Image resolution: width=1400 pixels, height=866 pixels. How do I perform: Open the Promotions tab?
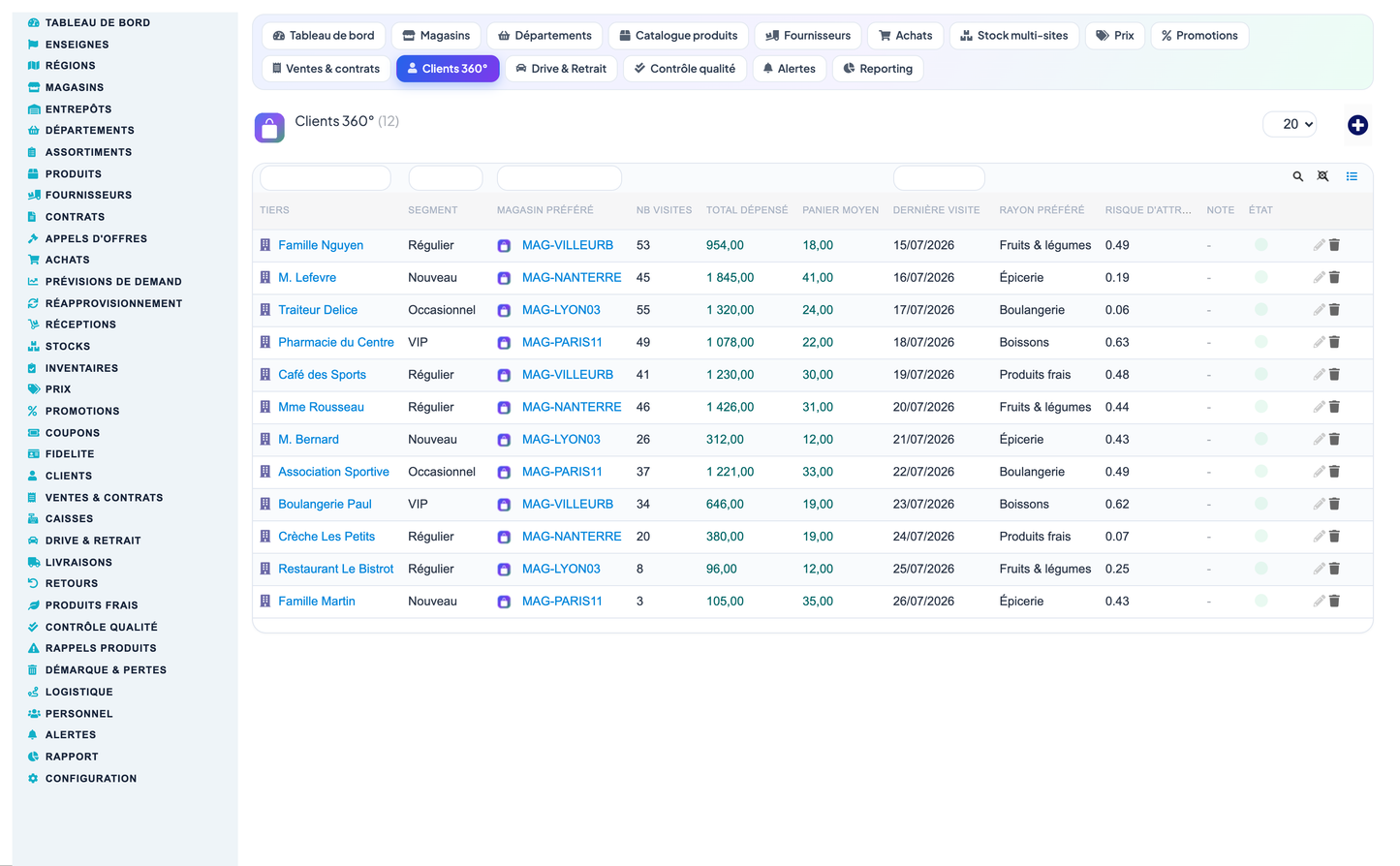tap(1199, 36)
